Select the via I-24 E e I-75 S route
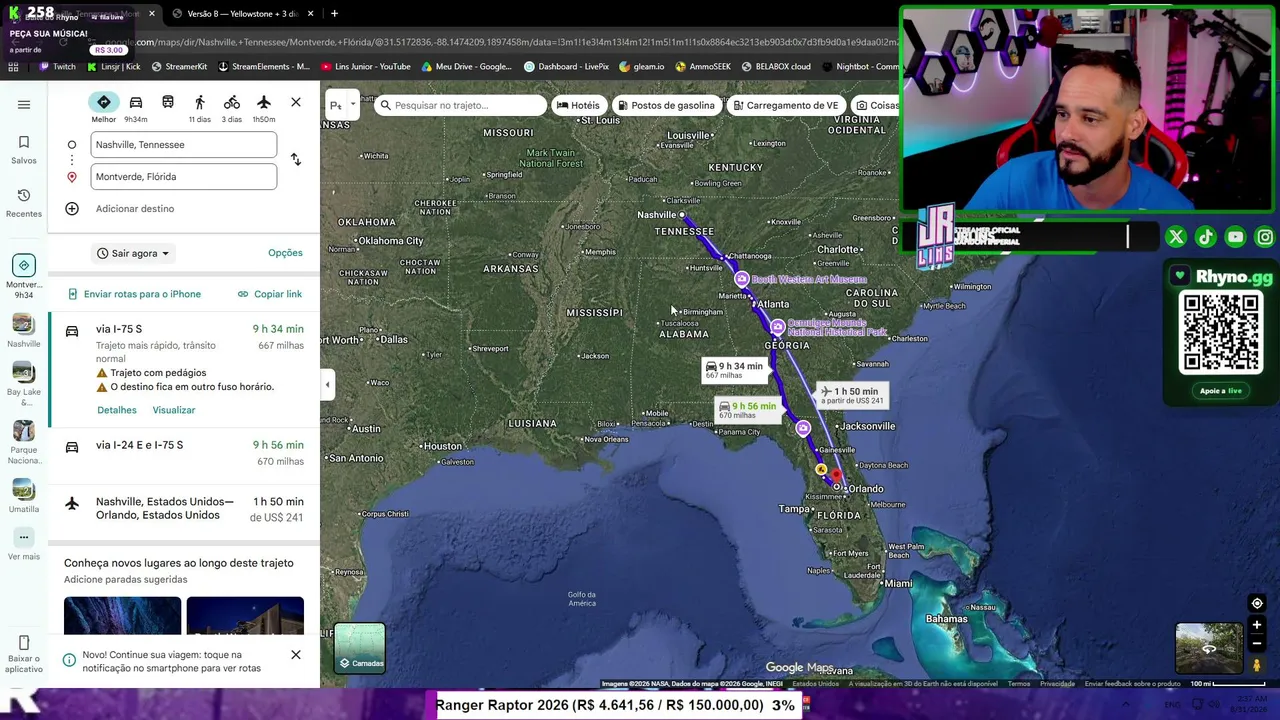Image resolution: width=1280 pixels, height=720 pixels. pyautogui.click(x=184, y=453)
